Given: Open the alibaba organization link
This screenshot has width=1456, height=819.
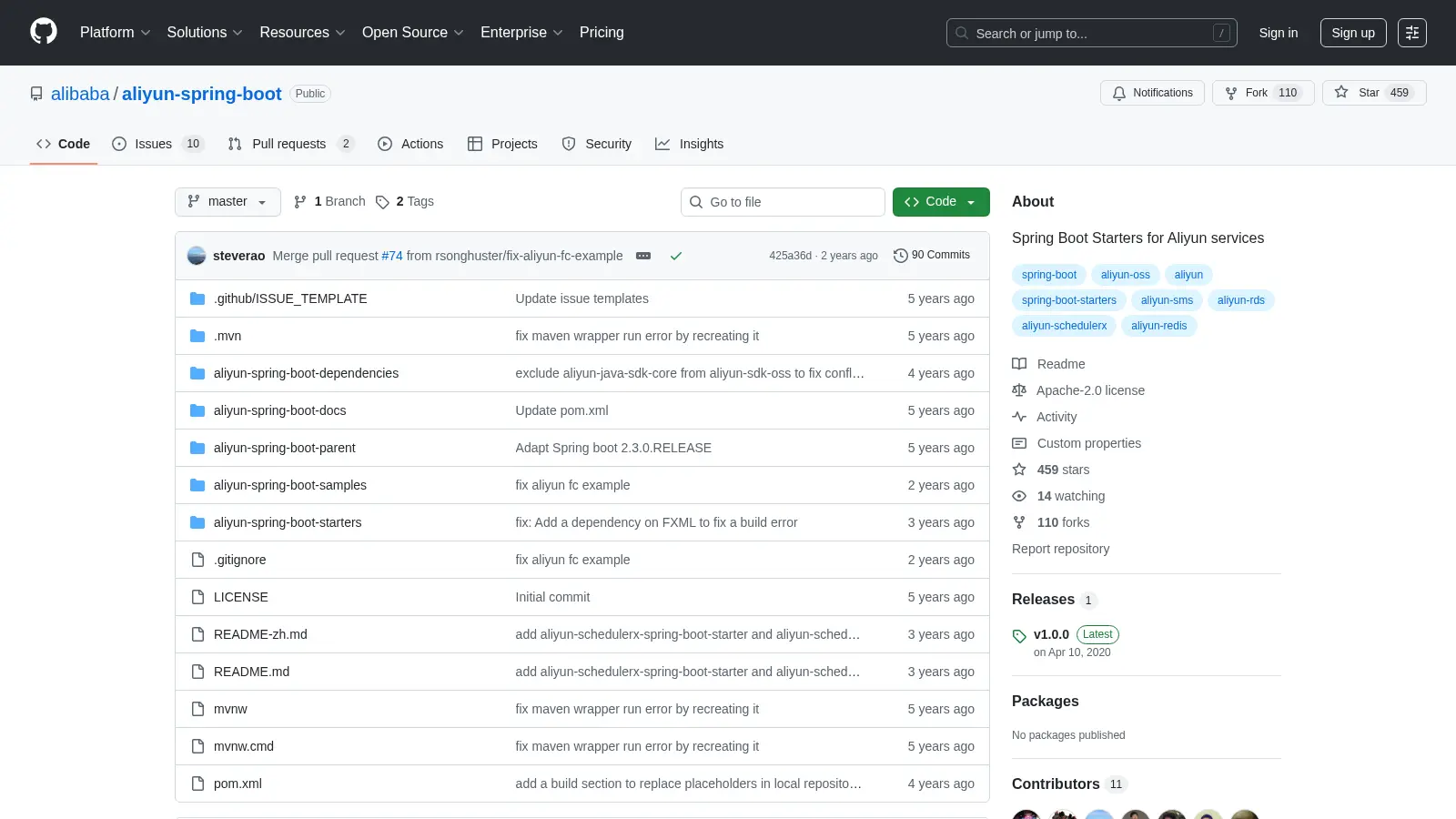Looking at the screenshot, I should click(80, 94).
